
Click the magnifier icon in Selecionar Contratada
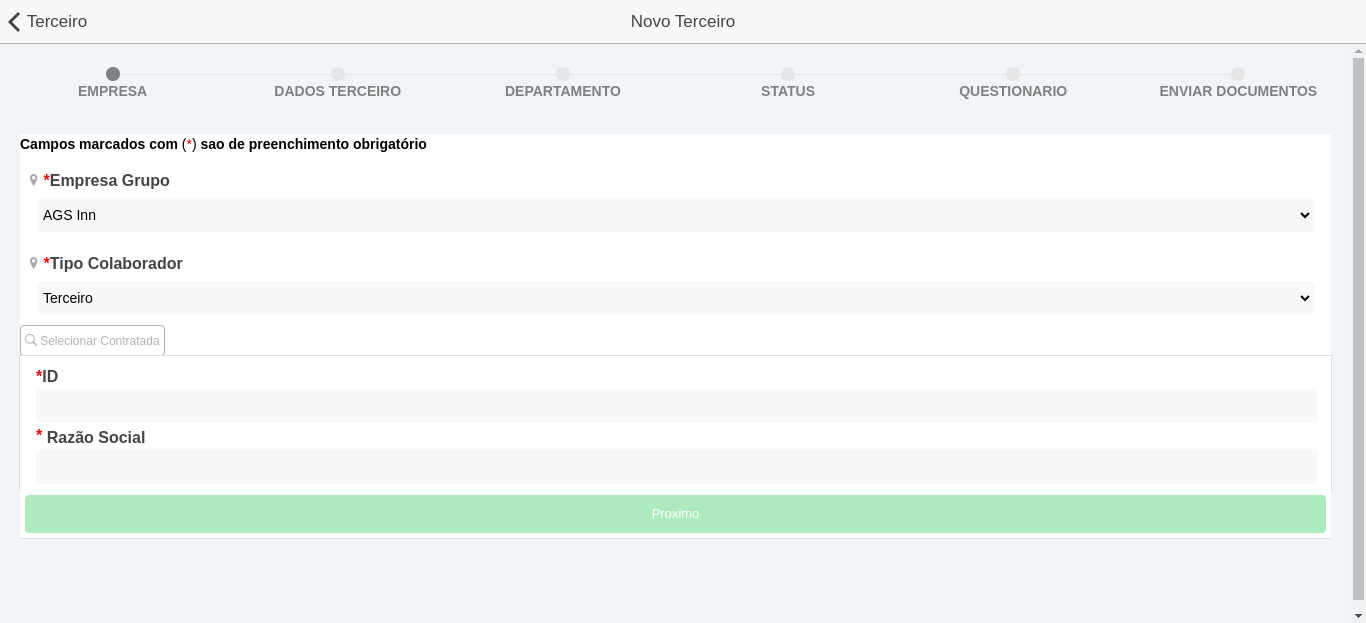[x=31, y=340]
